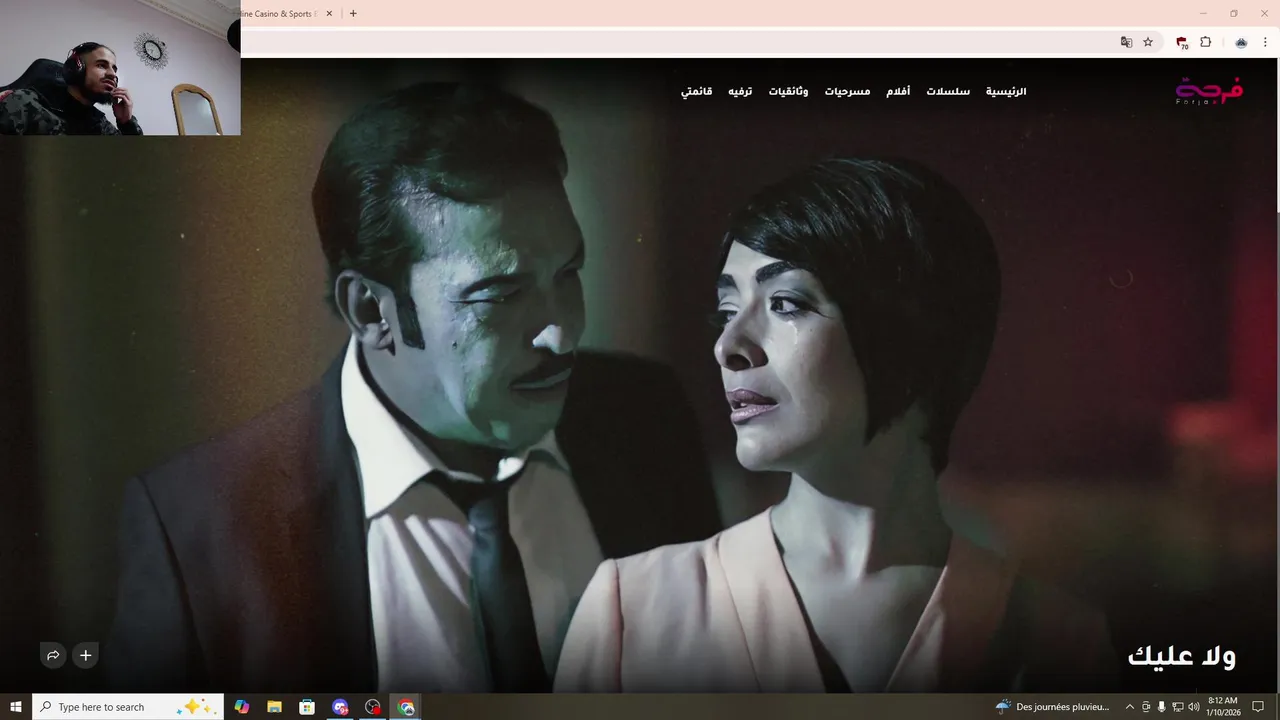Expand the hidden system tray icons
This screenshot has height=720, width=1280.
click(x=1130, y=707)
